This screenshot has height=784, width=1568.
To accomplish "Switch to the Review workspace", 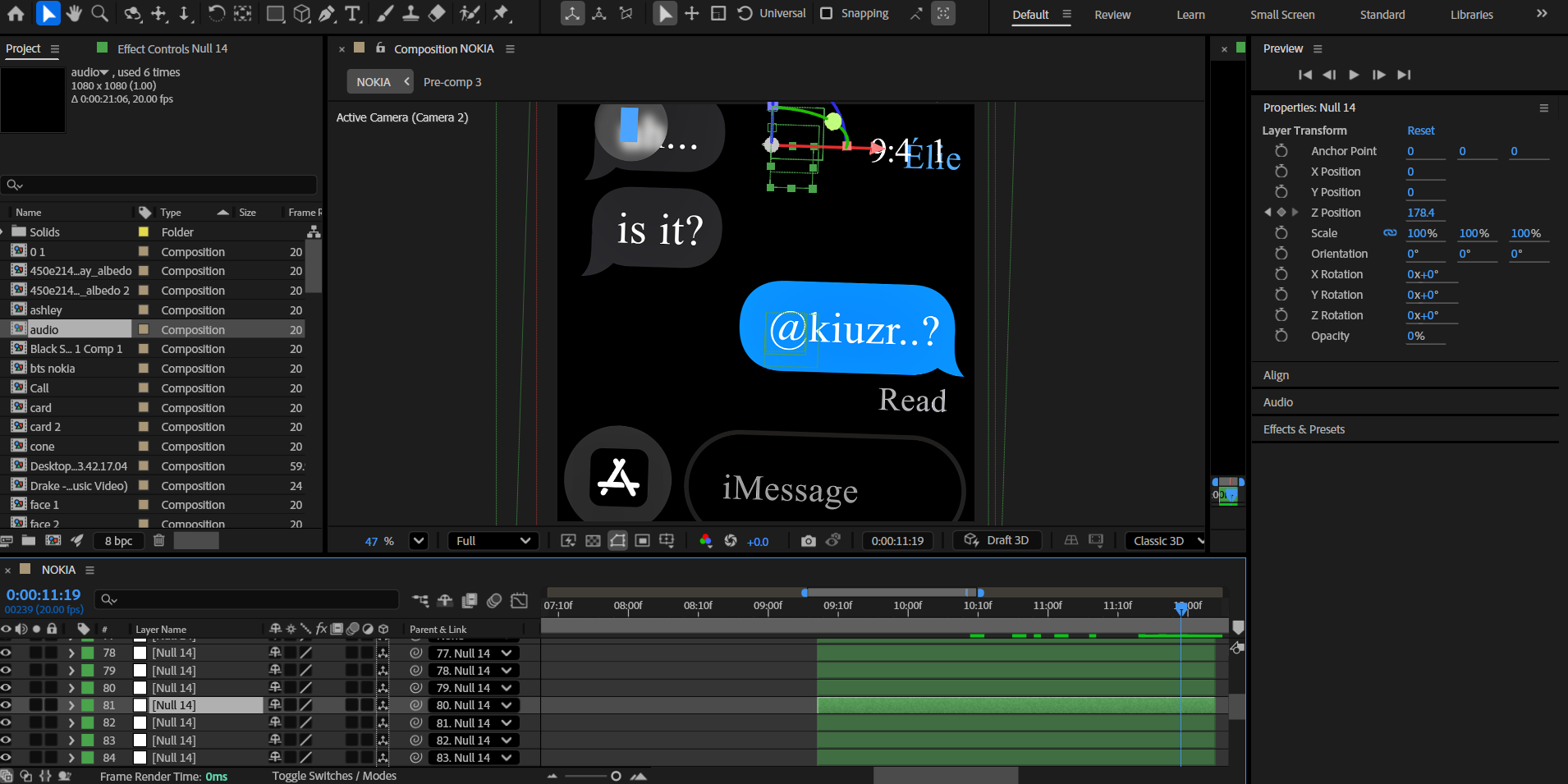I will pos(1112,15).
